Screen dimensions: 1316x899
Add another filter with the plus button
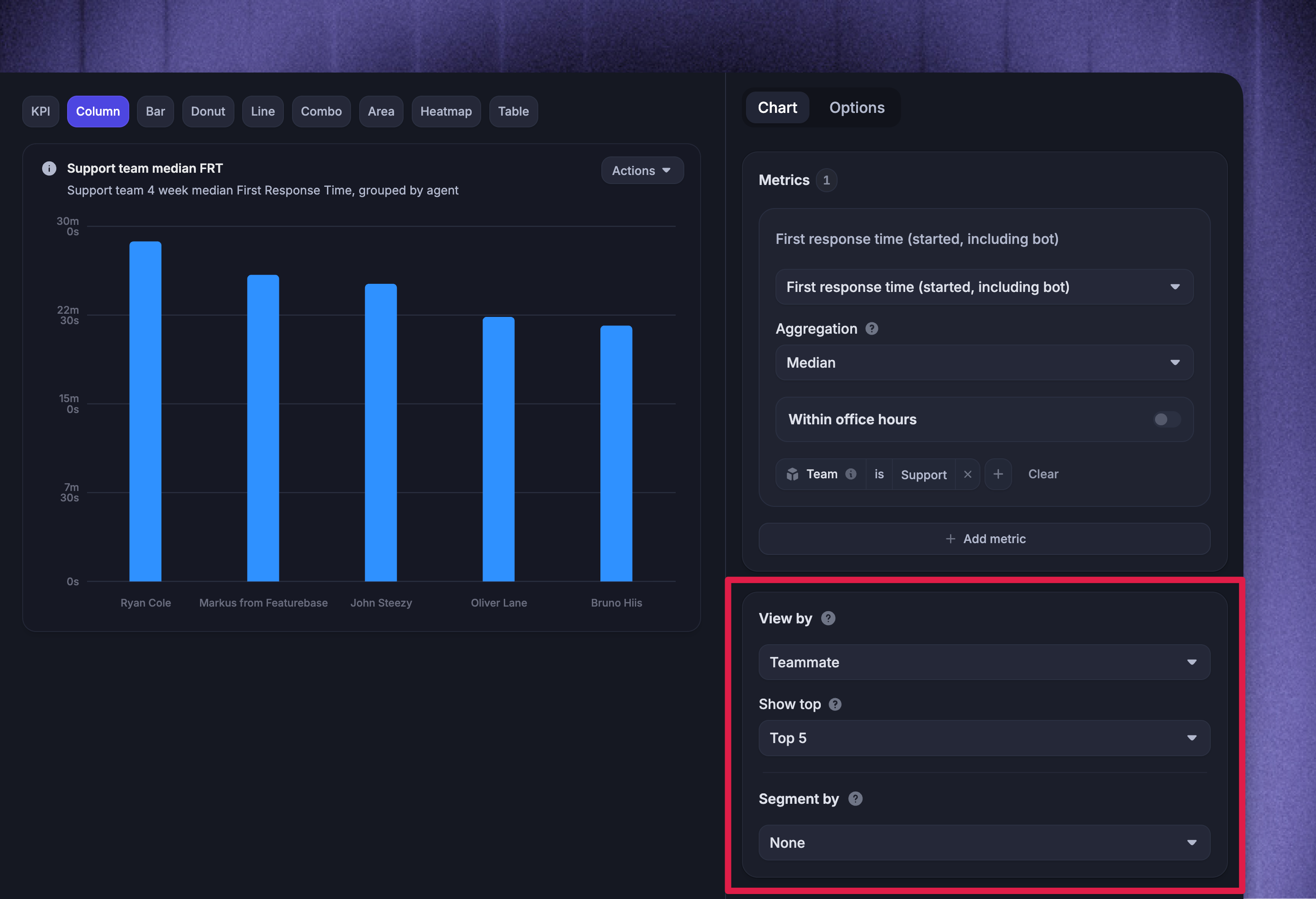pyautogui.click(x=998, y=474)
